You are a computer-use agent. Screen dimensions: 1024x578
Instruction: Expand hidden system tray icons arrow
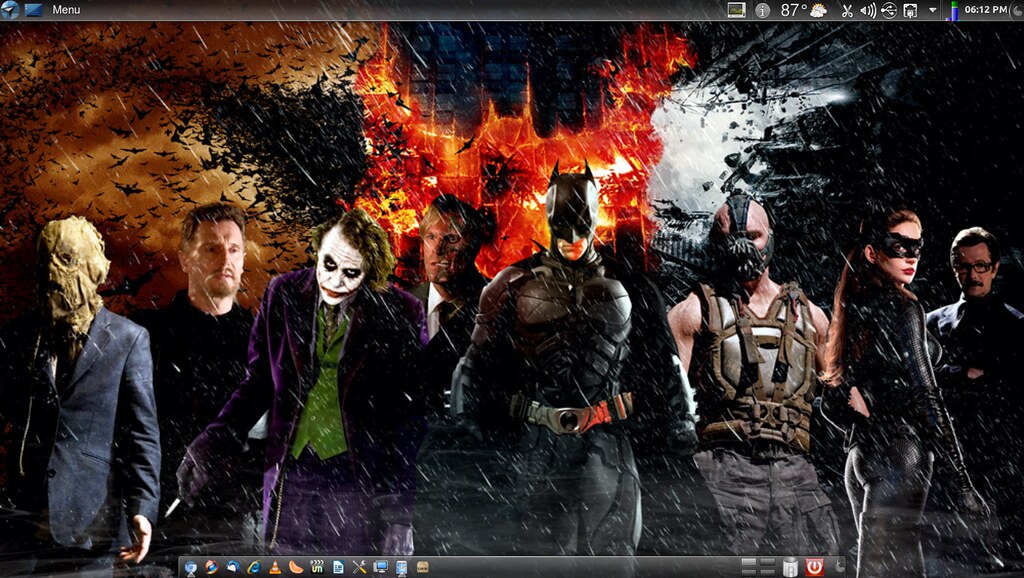(932, 10)
